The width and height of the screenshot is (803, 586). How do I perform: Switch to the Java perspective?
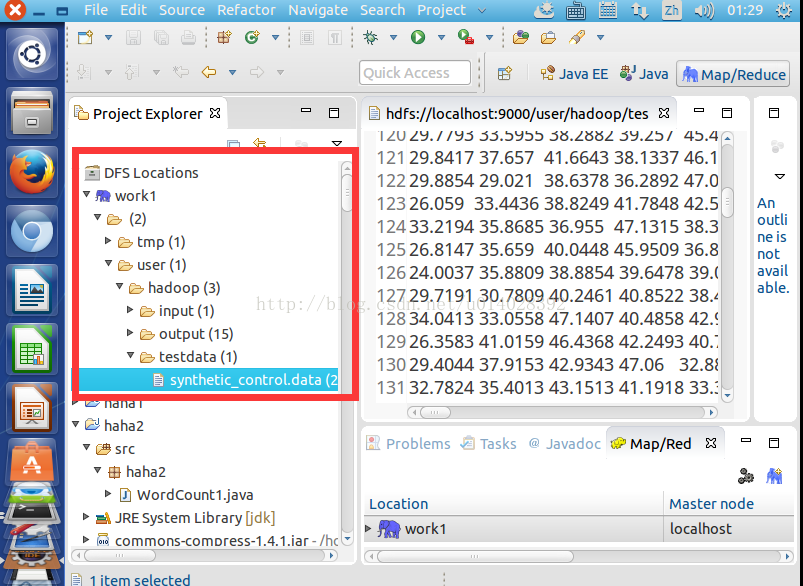tap(644, 74)
